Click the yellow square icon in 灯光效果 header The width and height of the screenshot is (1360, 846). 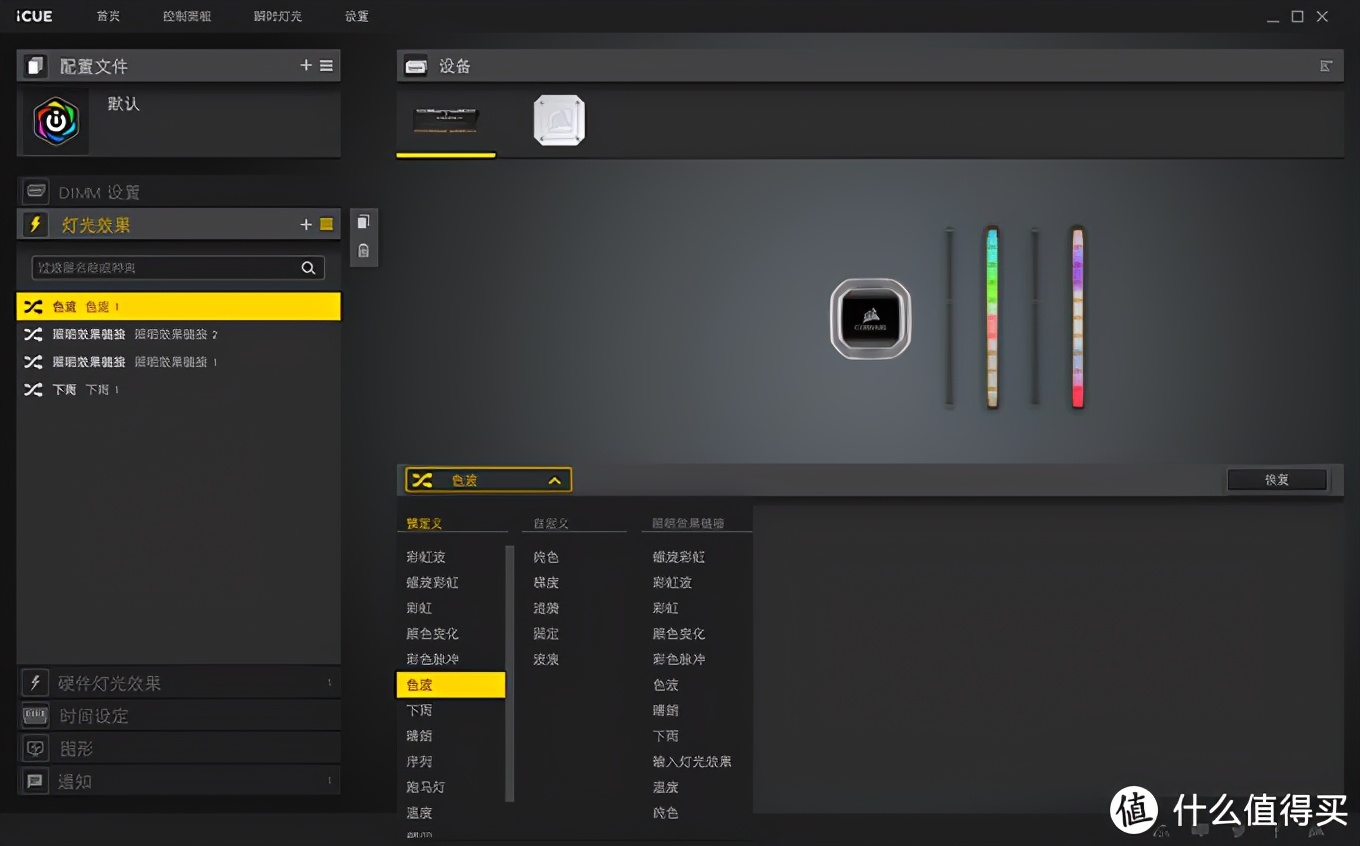pyautogui.click(x=326, y=225)
